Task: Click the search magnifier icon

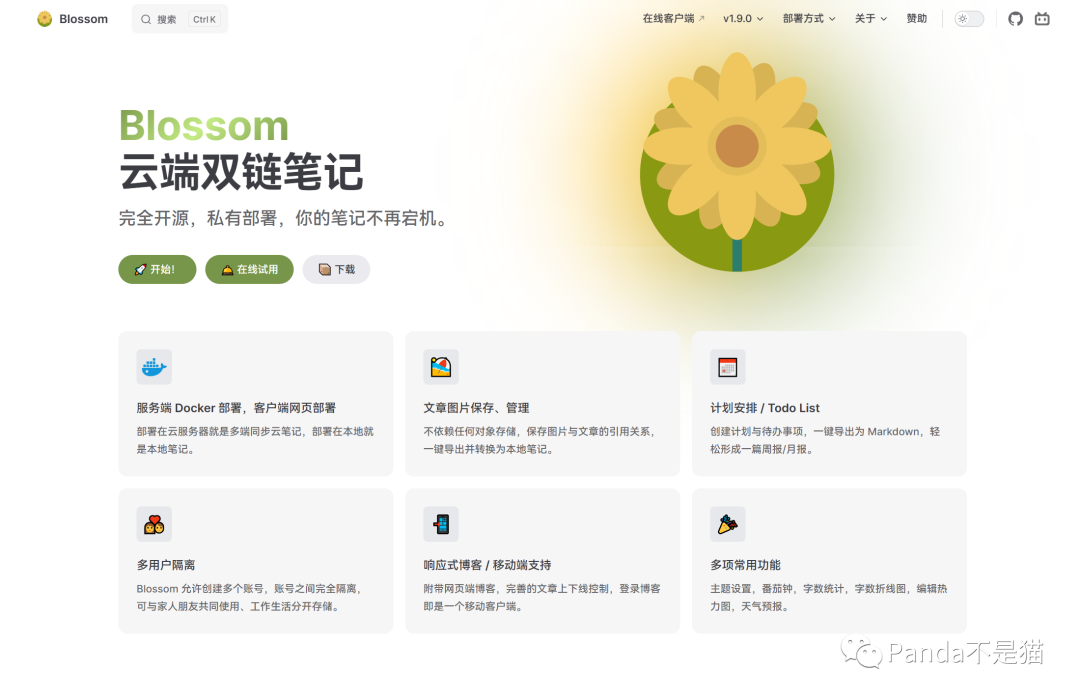Action: pyautogui.click(x=146, y=19)
